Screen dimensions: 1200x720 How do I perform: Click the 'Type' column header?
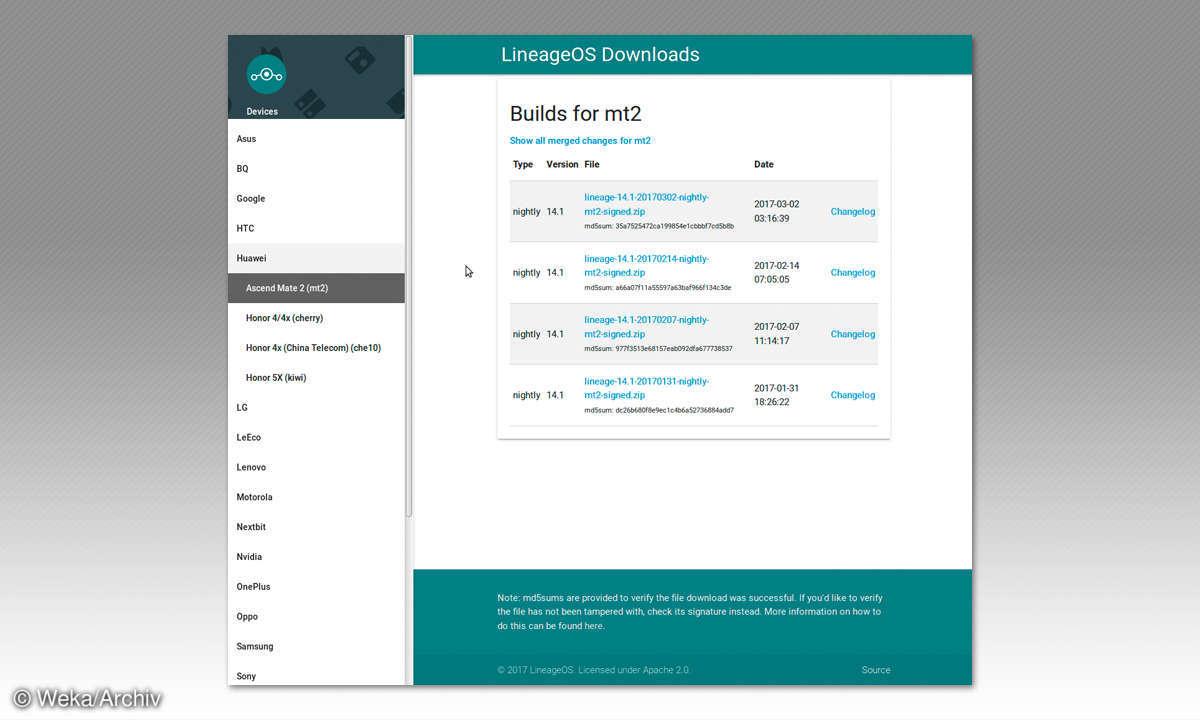[523, 164]
